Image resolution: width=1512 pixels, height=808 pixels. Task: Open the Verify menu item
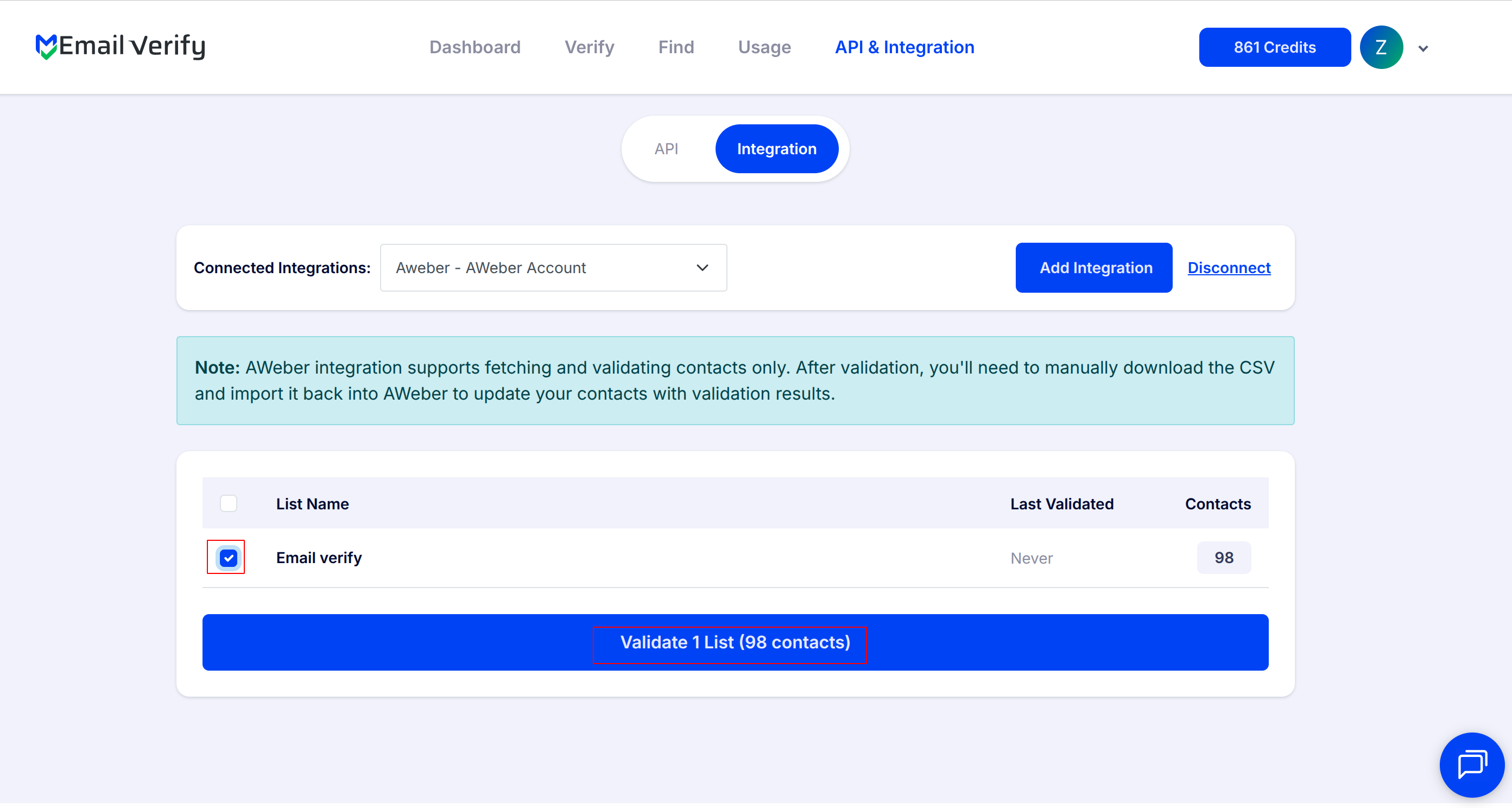tap(589, 47)
